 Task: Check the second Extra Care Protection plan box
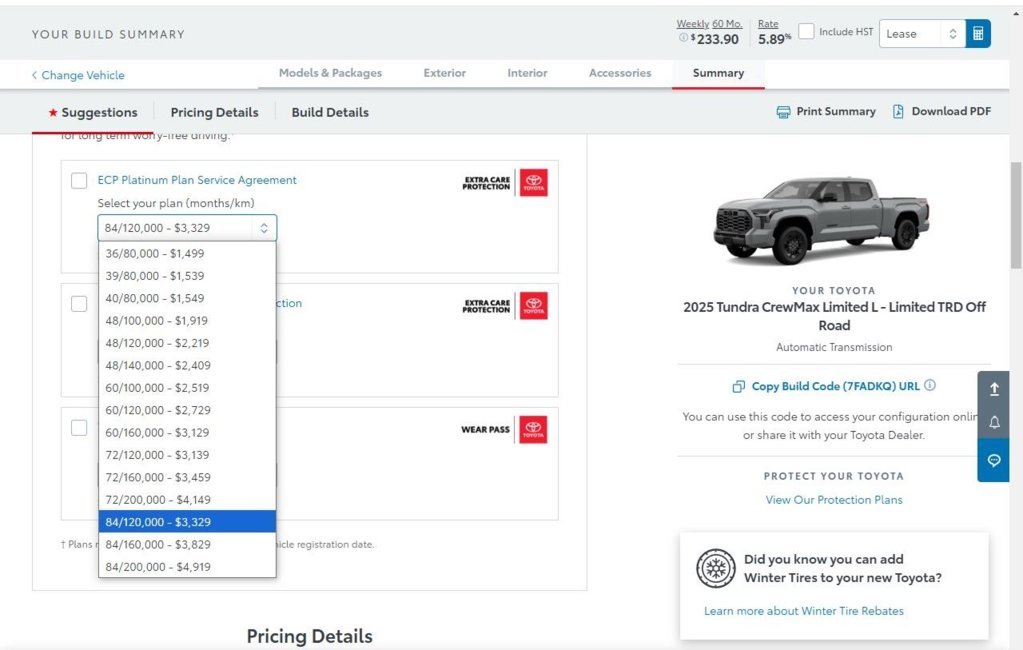pos(79,304)
